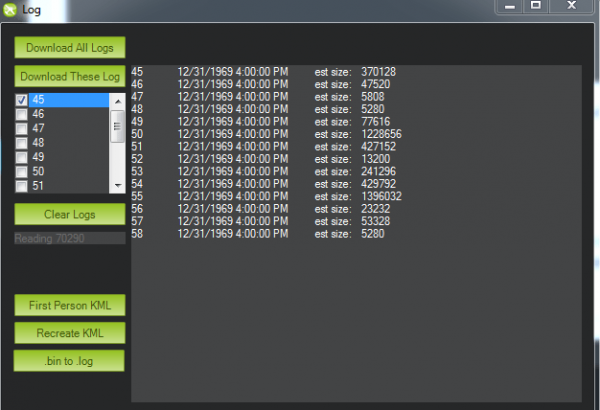Image resolution: width=600 pixels, height=410 pixels.
Task: Close the Log window
Action: tap(571, 6)
